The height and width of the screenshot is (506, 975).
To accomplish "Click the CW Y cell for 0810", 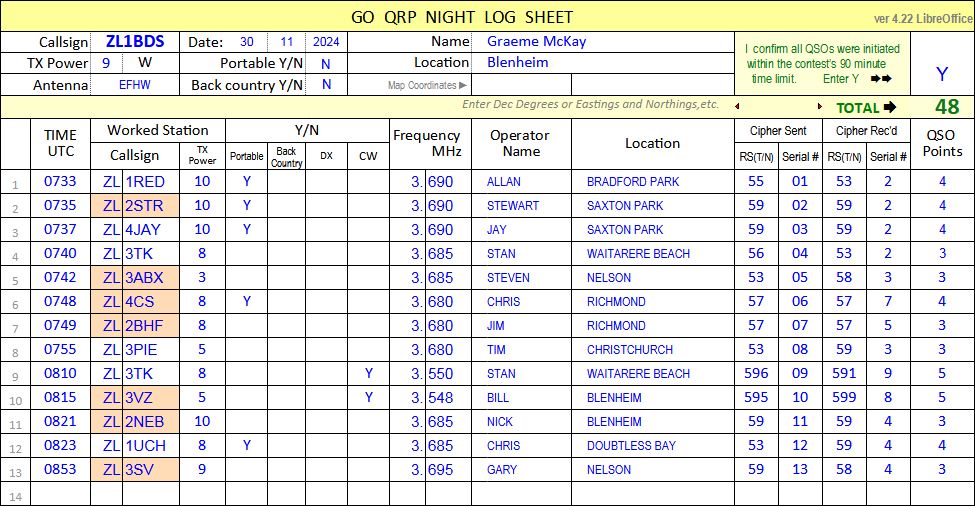I will [368, 373].
